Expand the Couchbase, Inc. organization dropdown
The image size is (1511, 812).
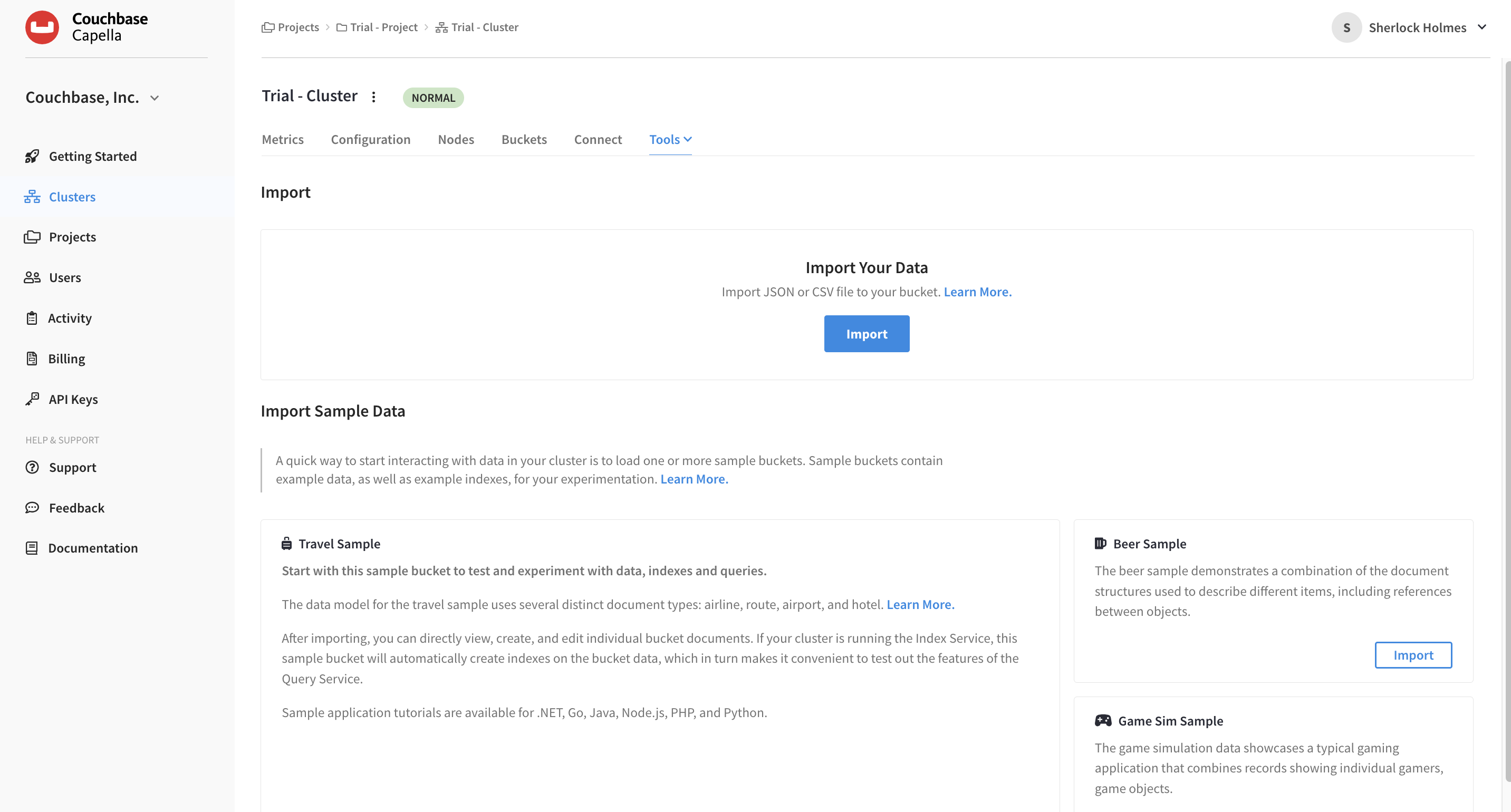155,98
